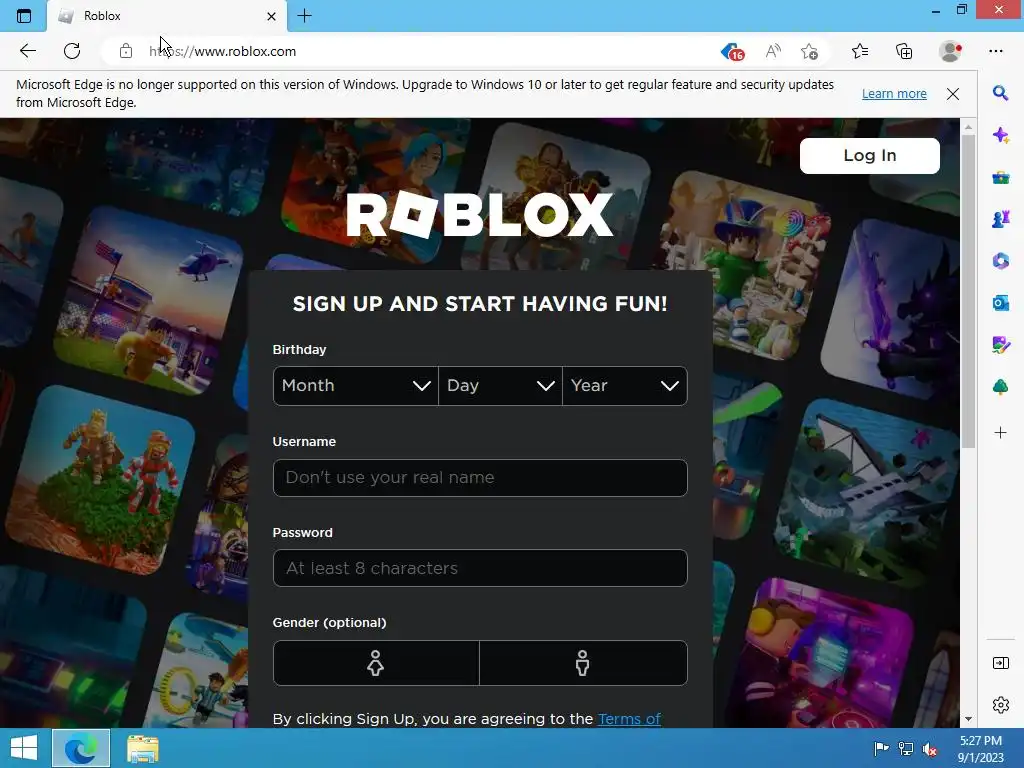Open sidebar settings gear

coord(1000,705)
